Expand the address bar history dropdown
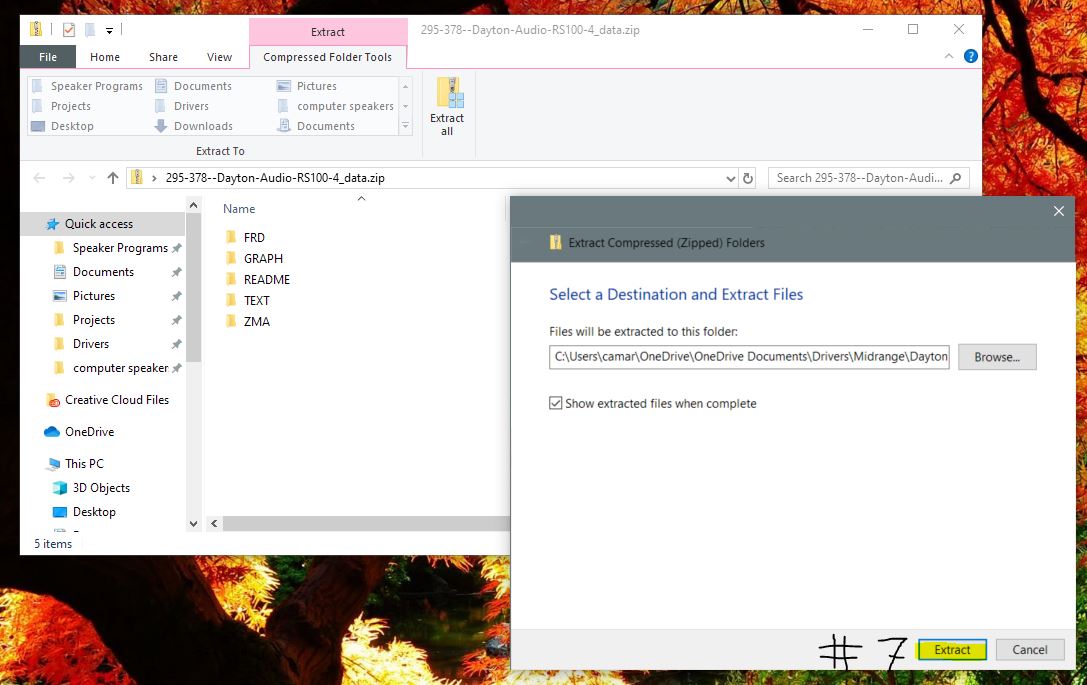Image resolution: width=1087 pixels, height=685 pixels. click(731, 178)
